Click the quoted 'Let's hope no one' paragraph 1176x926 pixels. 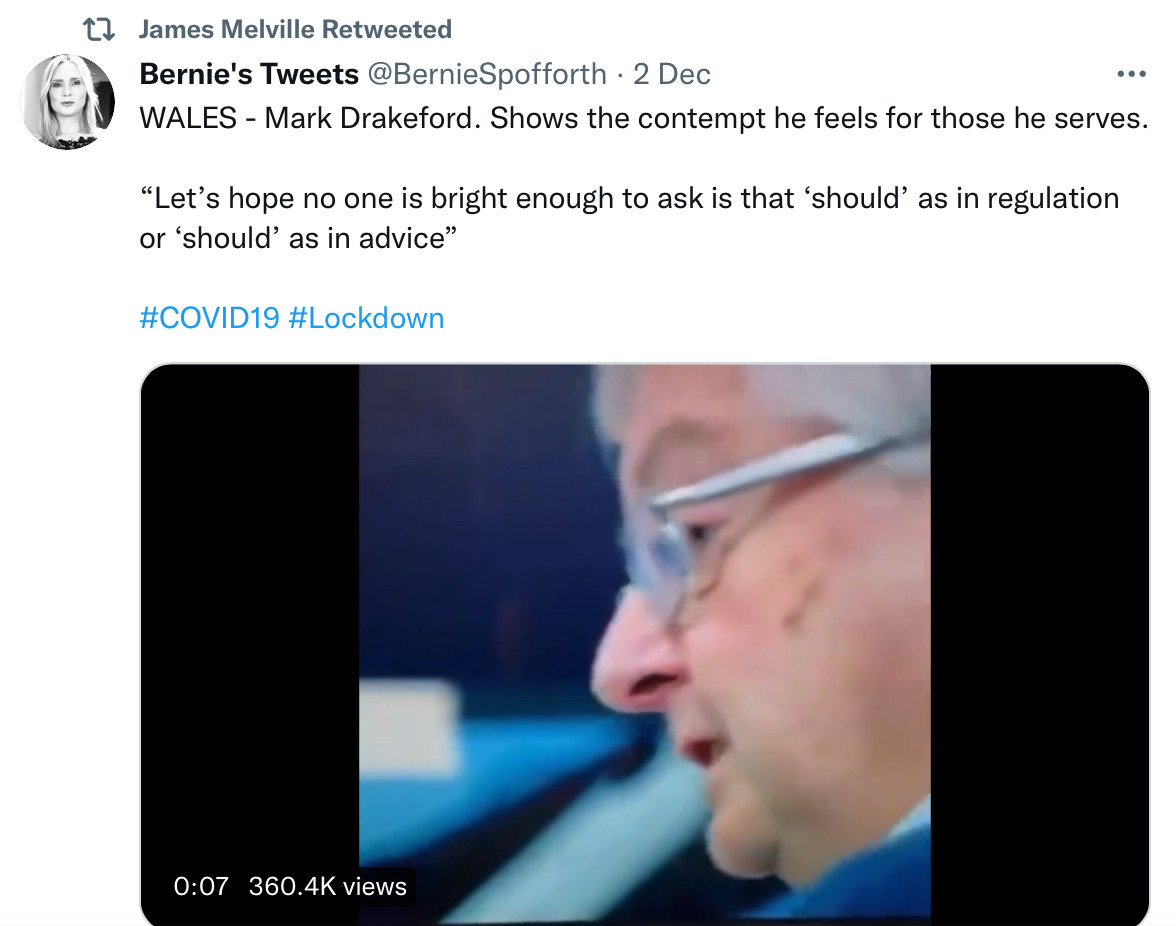coord(628,198)
